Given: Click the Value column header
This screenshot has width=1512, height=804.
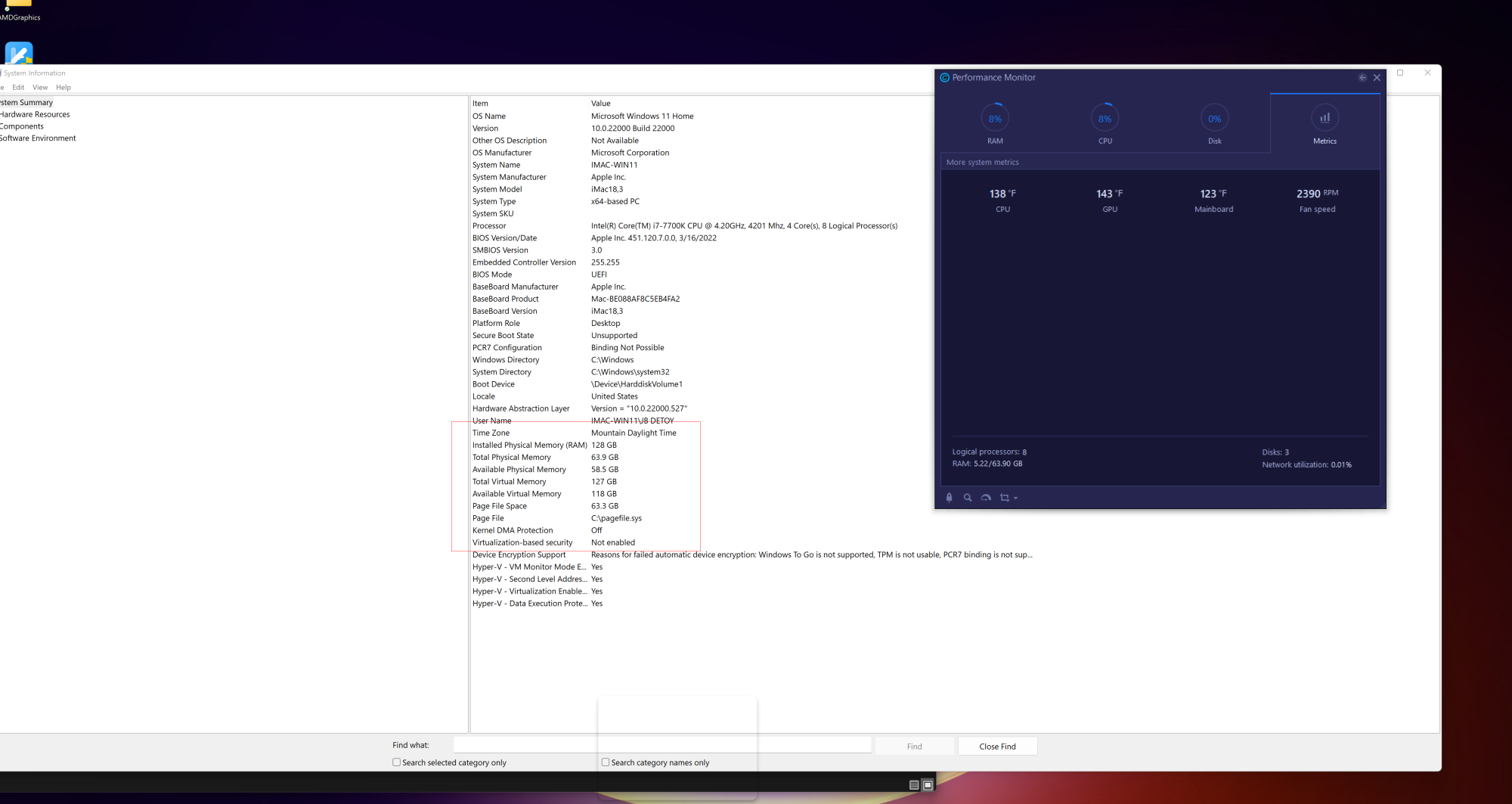Looking at the screenshot, I should click(x=601, y=104).
